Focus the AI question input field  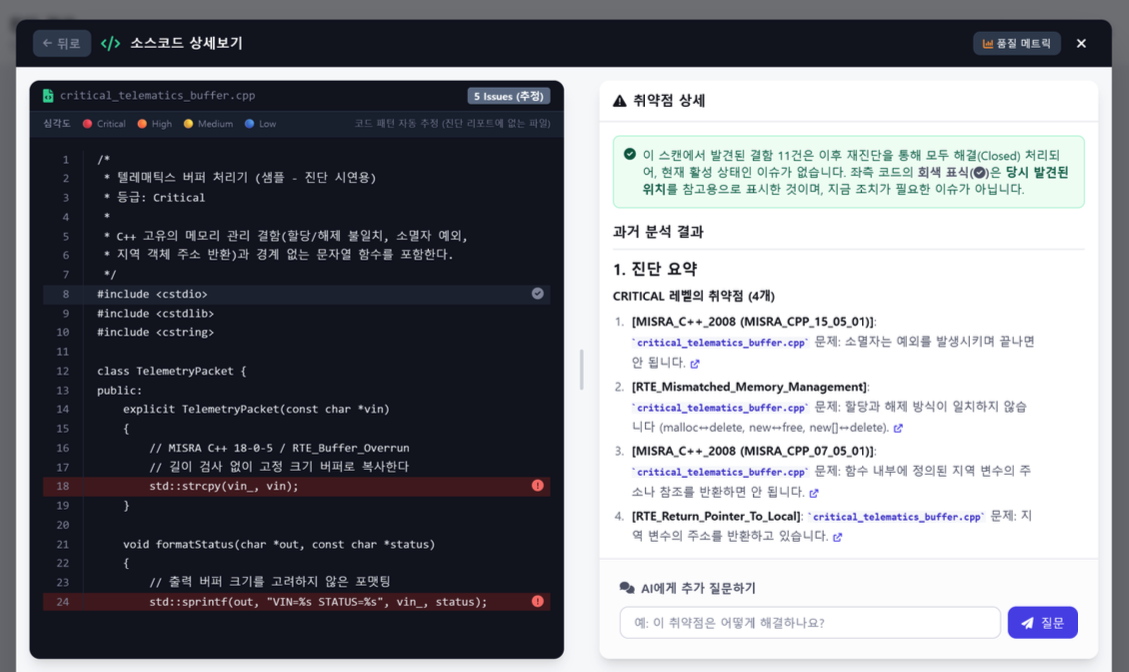pyautogui.click(x=810, y=622)
